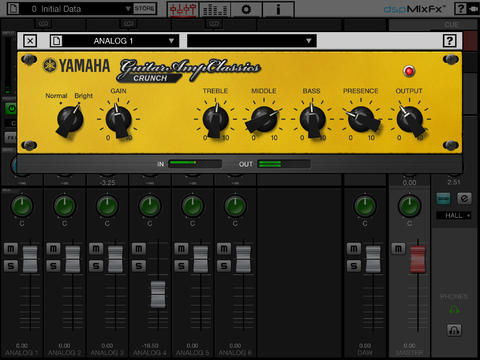Solo the ANALOG 6 channel
The height and width of the screenshot is (360, 480).
pyautogui.click(x=224, y=266)
